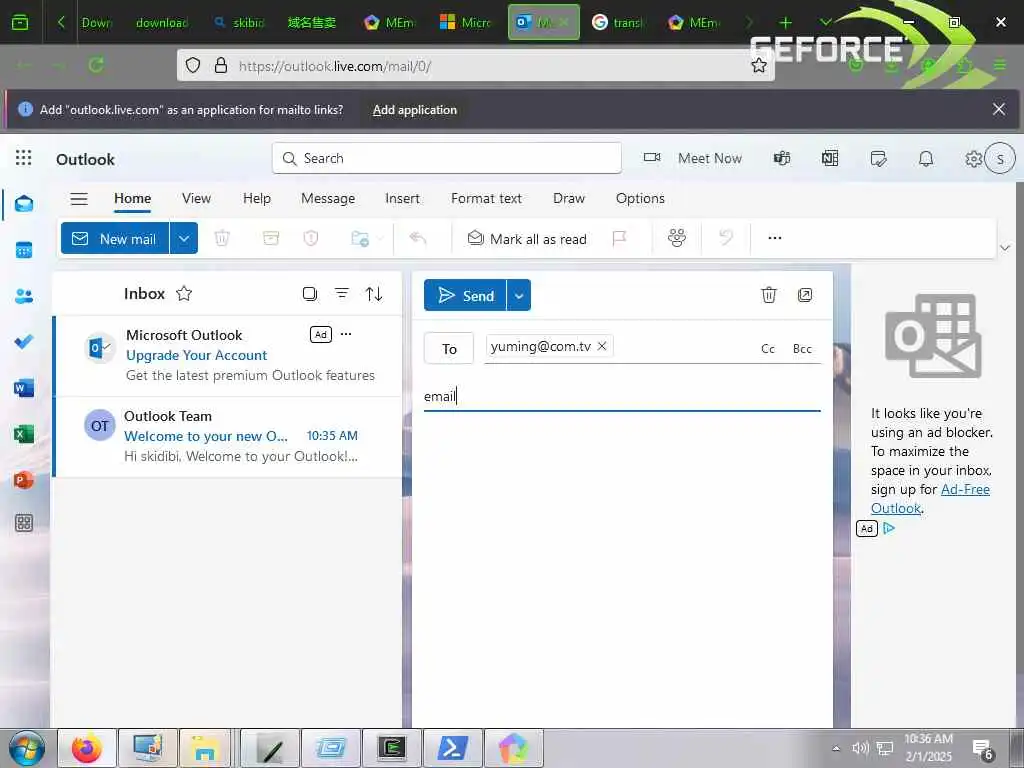
Task: Open the Format text ribbon tab
Action: (x=486, y=199)
